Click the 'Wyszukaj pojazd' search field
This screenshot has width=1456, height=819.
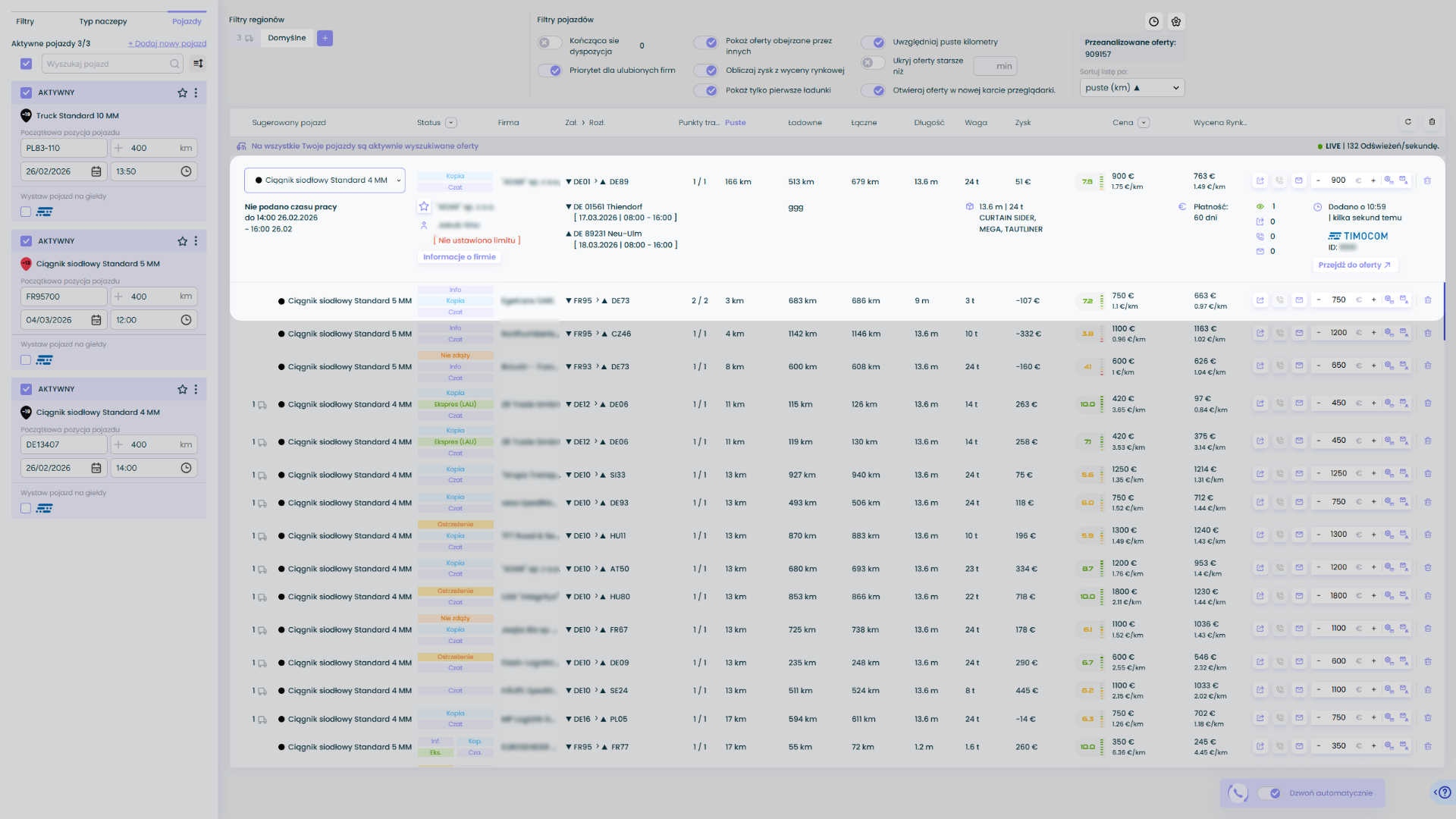106,64
